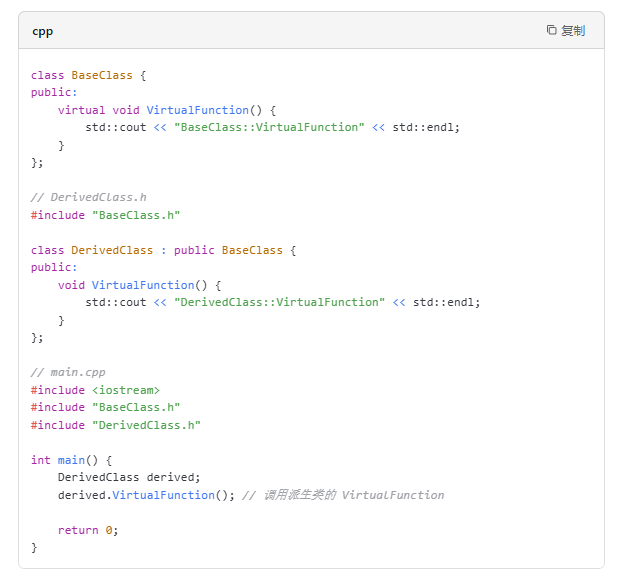Click the virtual keyword in BaseClass
Screen dimensions: 625x580
81,110
